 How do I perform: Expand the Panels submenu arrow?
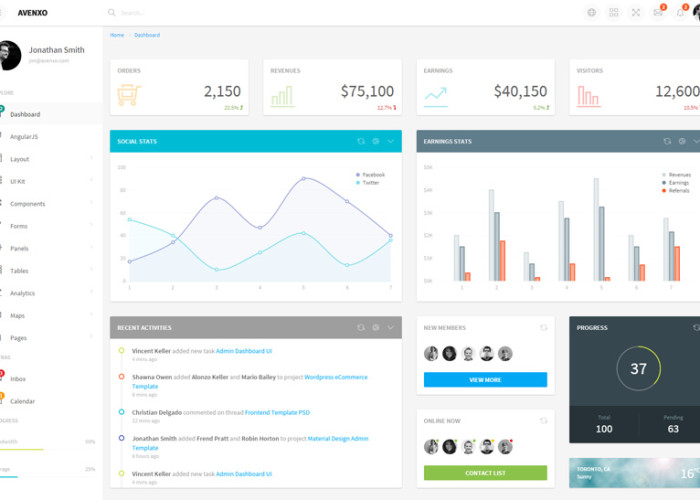(x=92, y=247)
